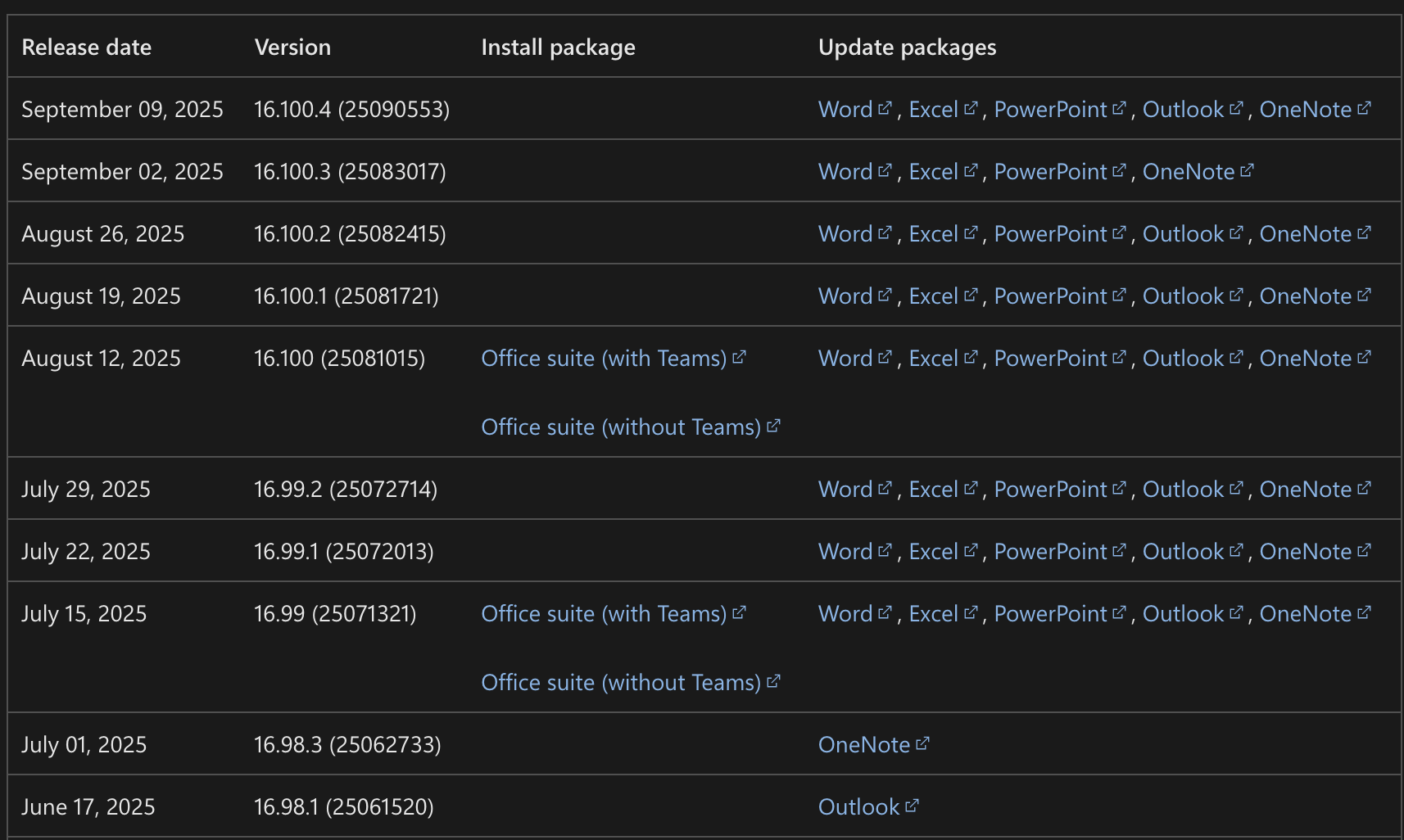Click external-link icon next to OneNote 16.100.3
Image resolution: width=1404 pixels, height=840 pixels.
[1247, 170]
